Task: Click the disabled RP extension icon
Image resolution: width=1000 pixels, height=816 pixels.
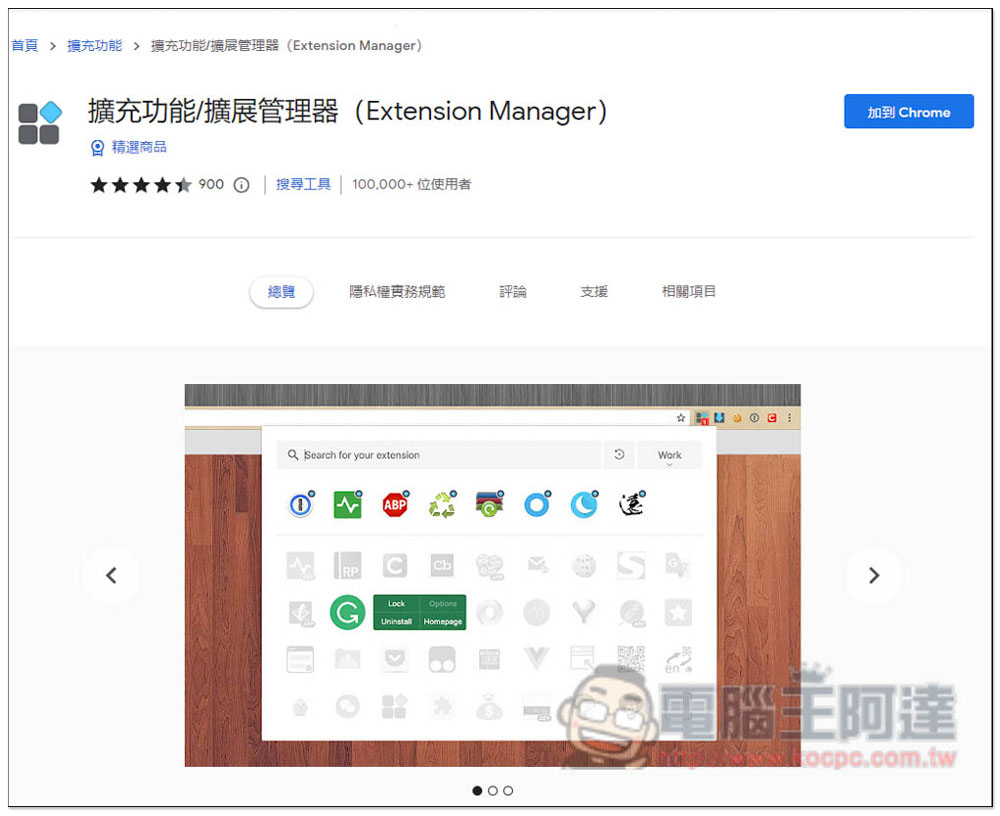Action: [x=348, y=565]
